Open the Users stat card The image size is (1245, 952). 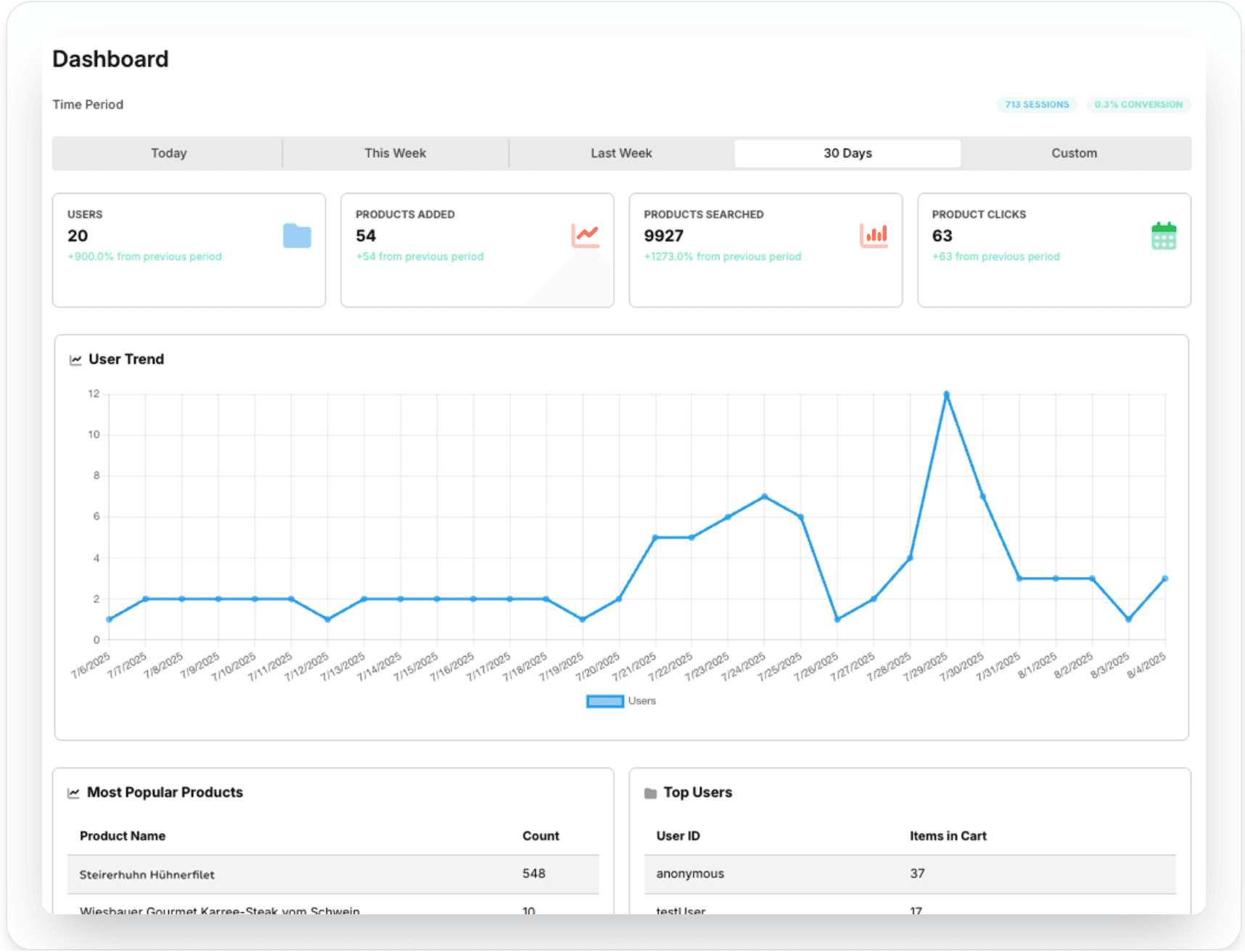click(x=189, y=250)
